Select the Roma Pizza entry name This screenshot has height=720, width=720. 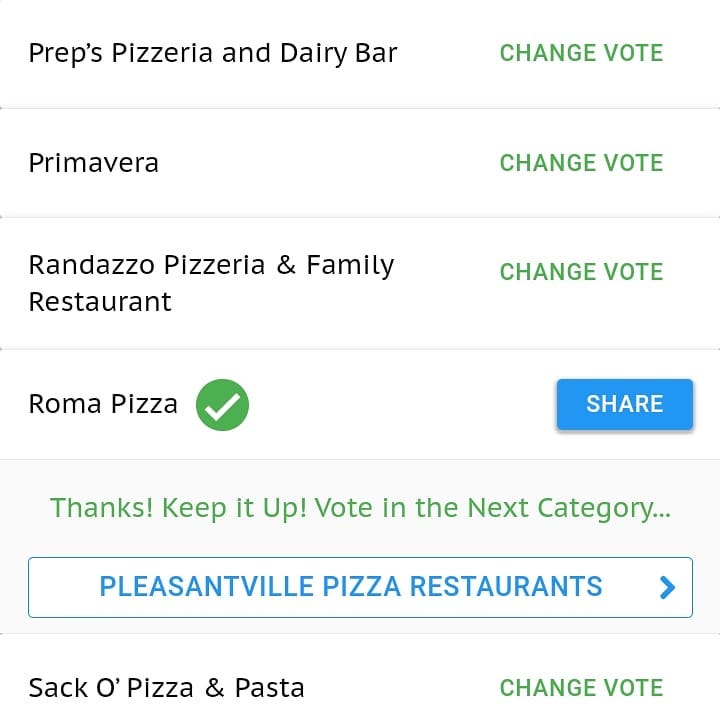(x=103, y=404)
